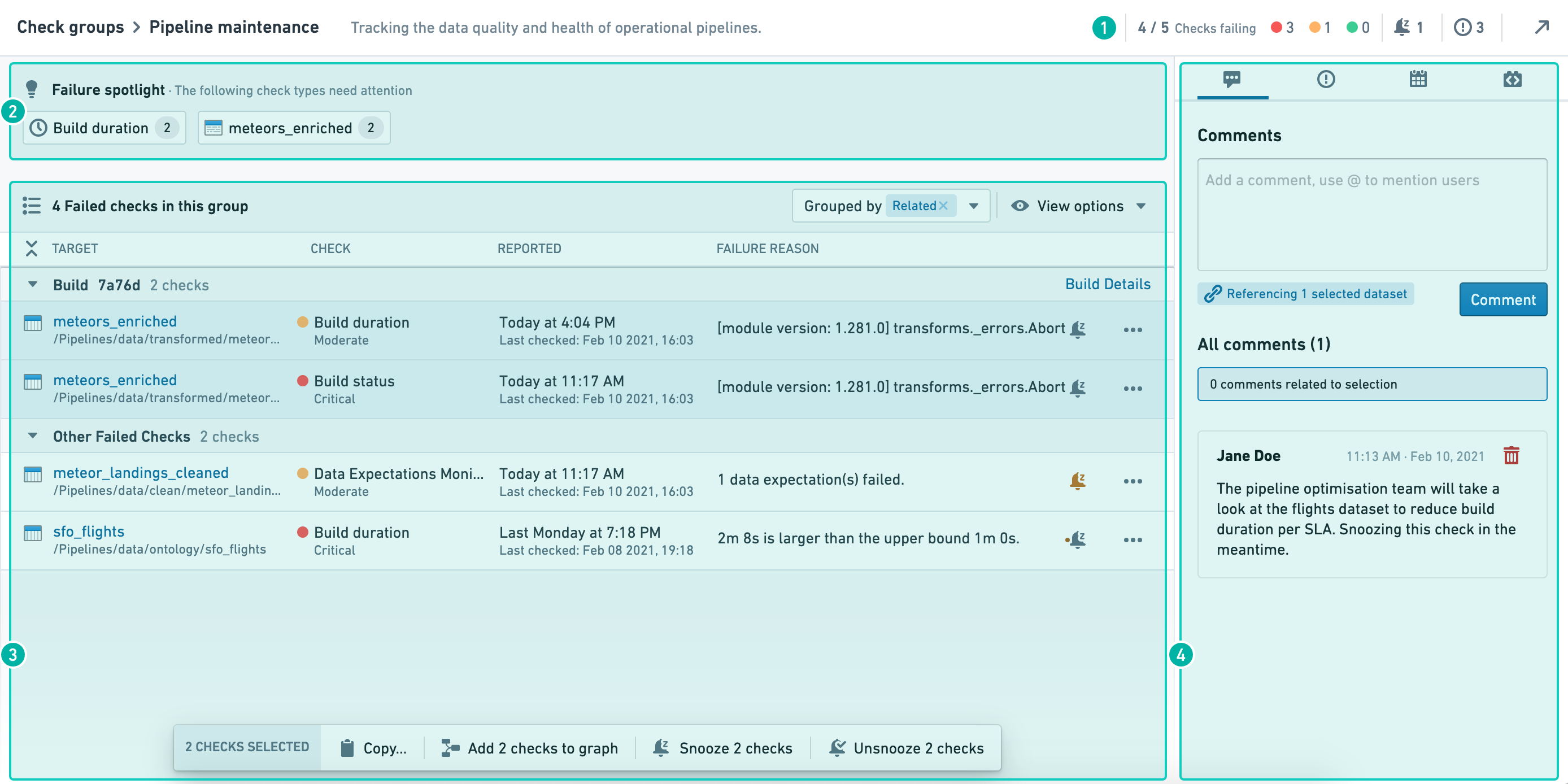
Task: Remove the Related grouping tag
Action: 943,206
